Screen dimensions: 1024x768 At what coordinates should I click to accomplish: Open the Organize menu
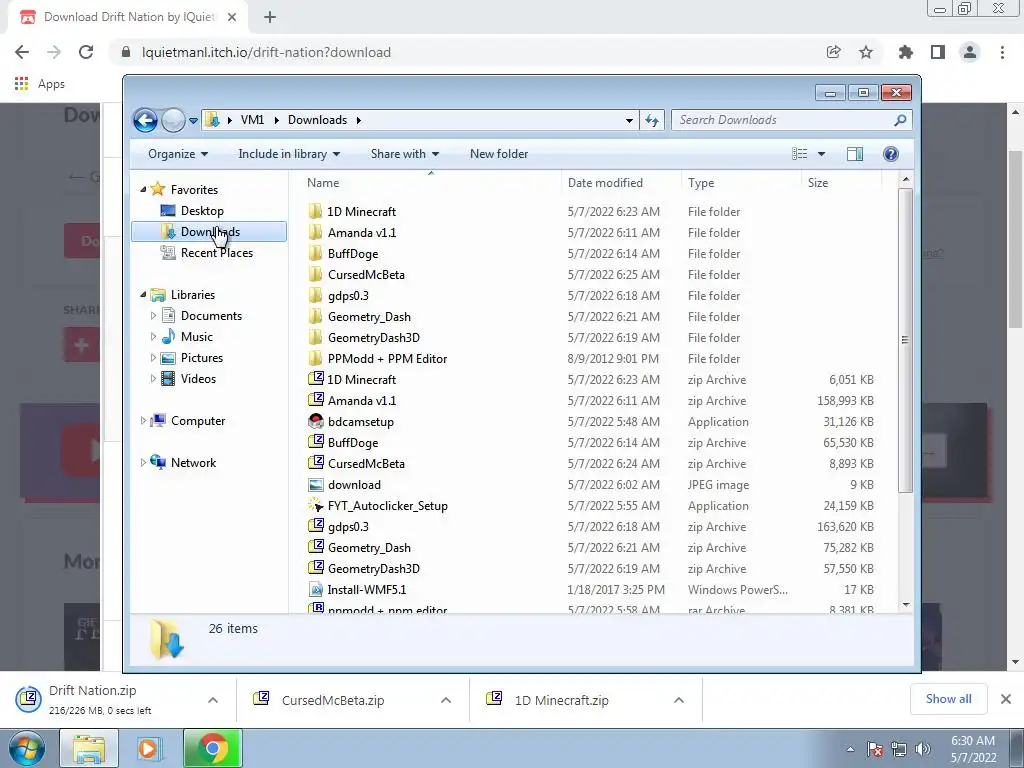pos(178,154)
